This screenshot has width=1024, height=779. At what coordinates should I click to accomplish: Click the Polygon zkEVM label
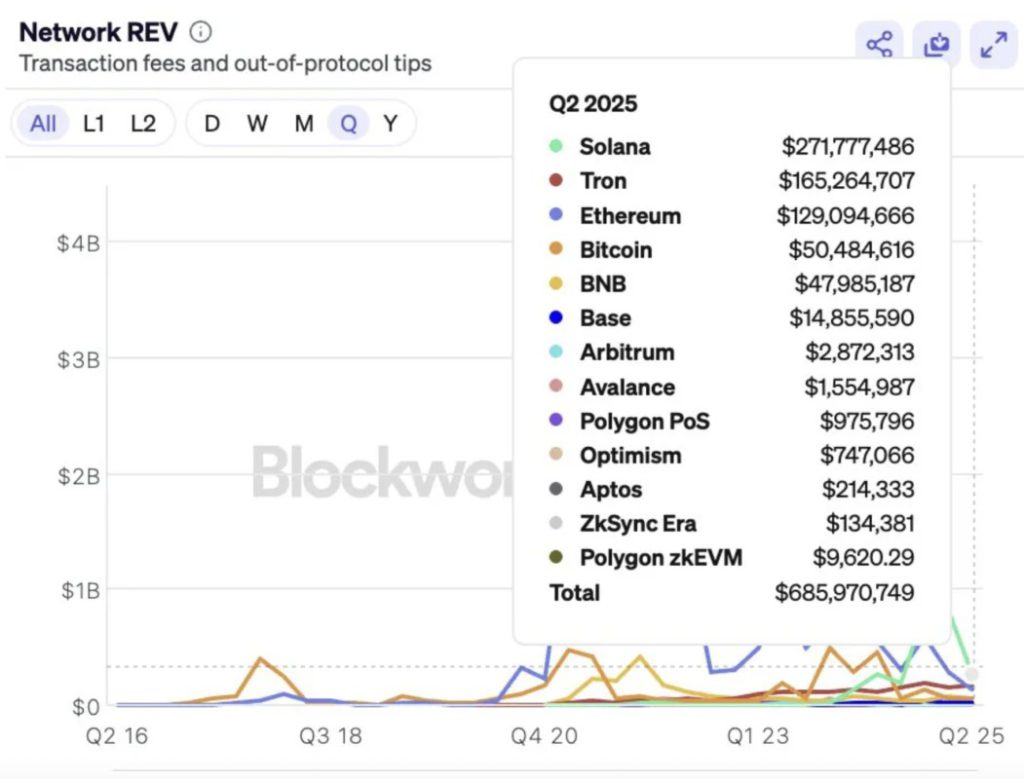(x=661, y=558)
